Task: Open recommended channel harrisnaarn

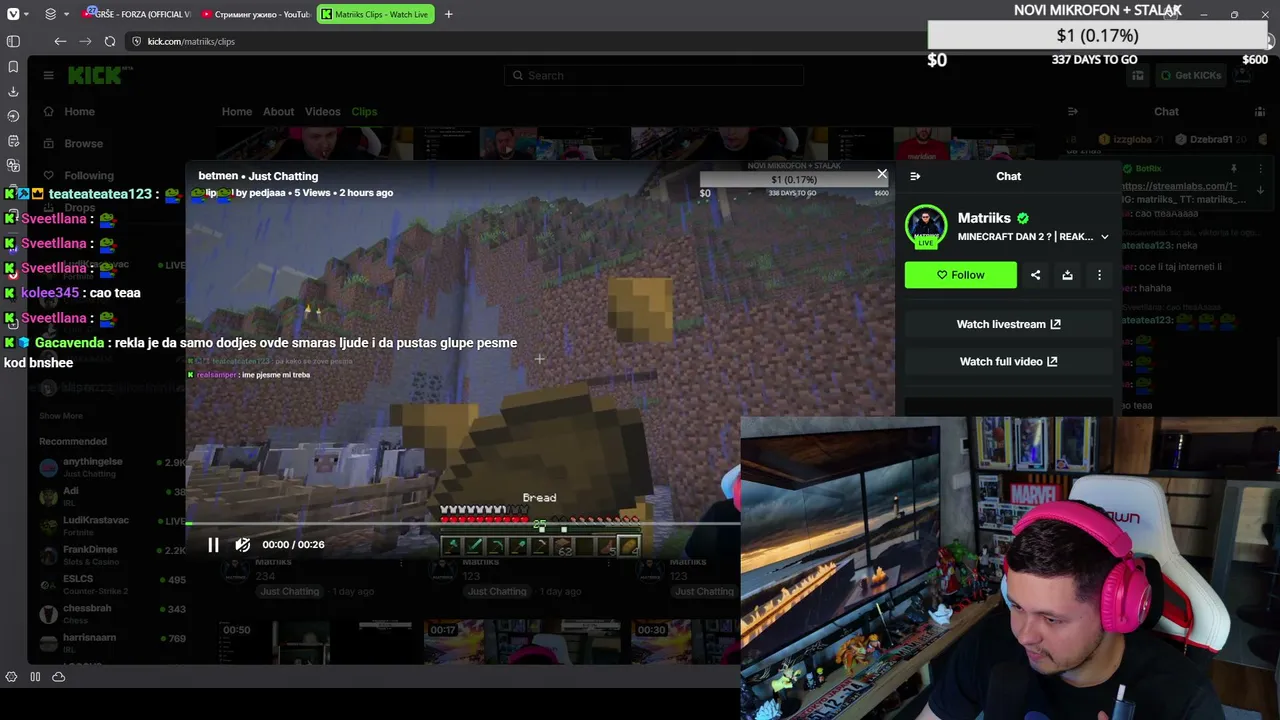Action: pos(113,642)
